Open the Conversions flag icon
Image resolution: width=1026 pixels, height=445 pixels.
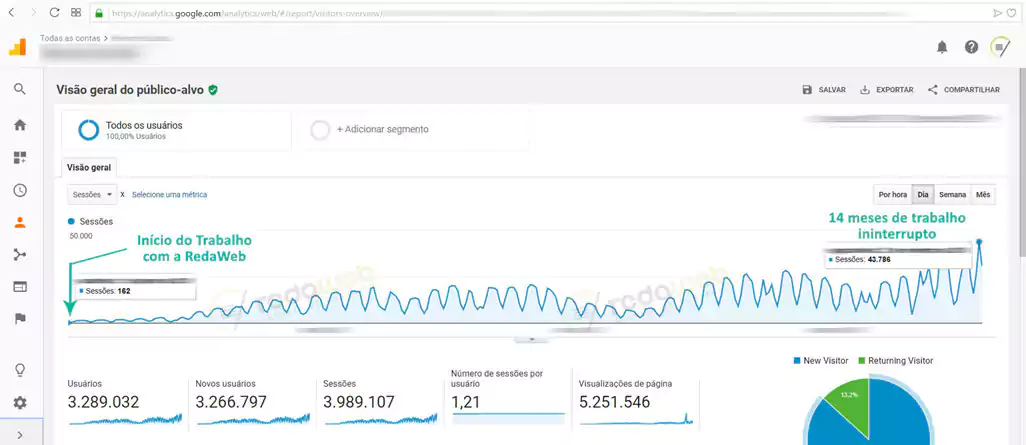pyautogui.click(x=19, y=318)
